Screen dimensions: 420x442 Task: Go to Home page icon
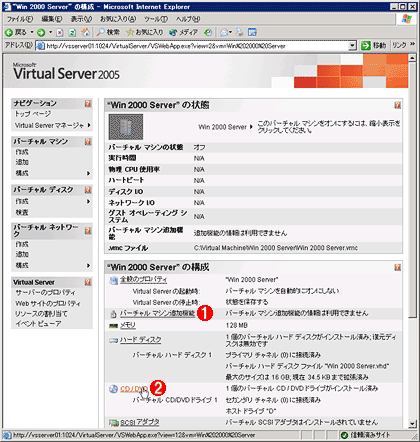tap(86, 32)
